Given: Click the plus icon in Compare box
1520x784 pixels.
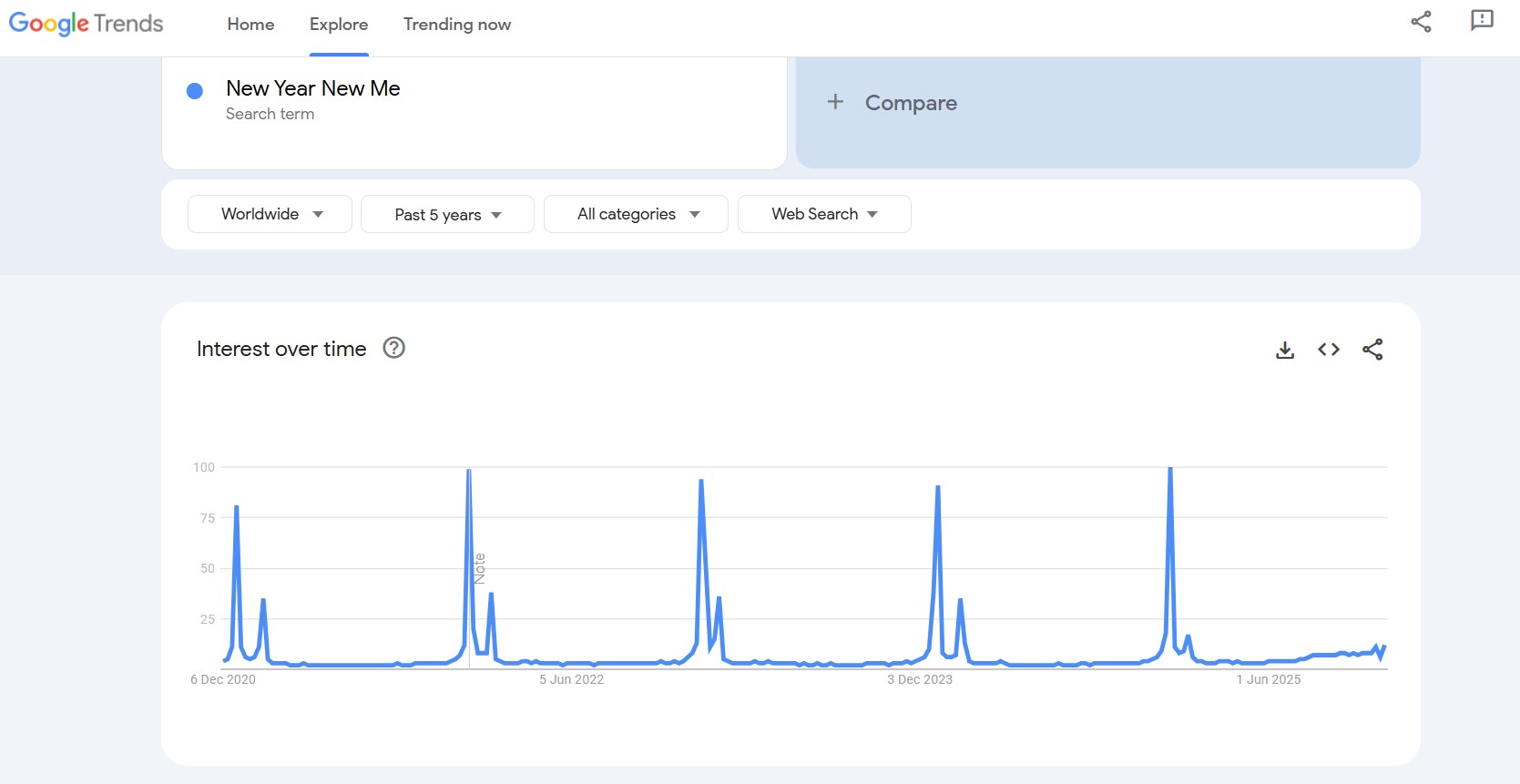Looking at the screenshot, I should [835, 102].
